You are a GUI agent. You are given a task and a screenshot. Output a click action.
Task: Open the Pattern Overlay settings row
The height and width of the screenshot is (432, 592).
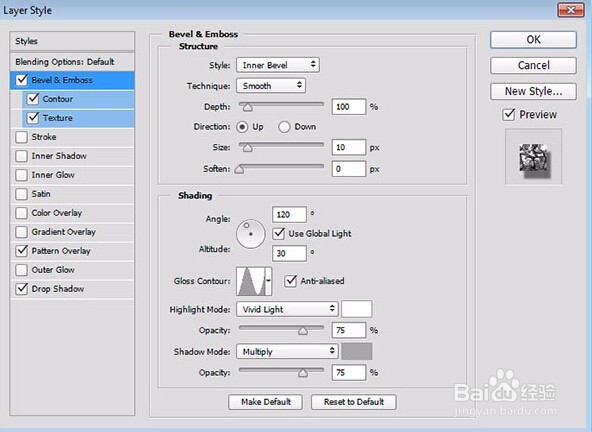click(x=72, y=251)
